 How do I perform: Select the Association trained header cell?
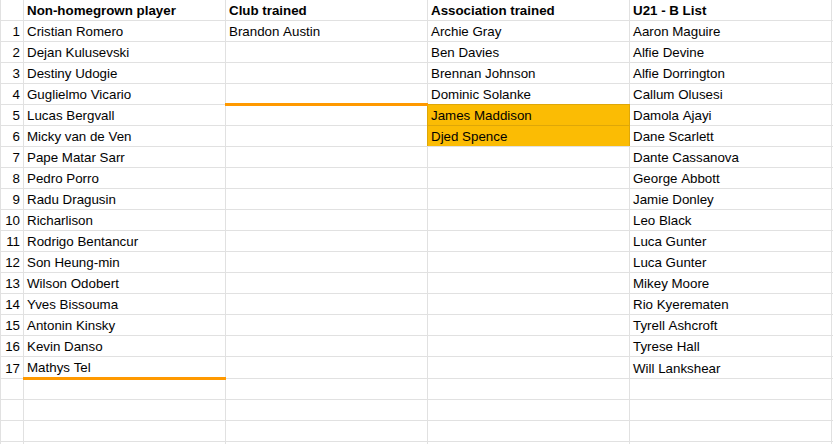(x=491, y=11)
